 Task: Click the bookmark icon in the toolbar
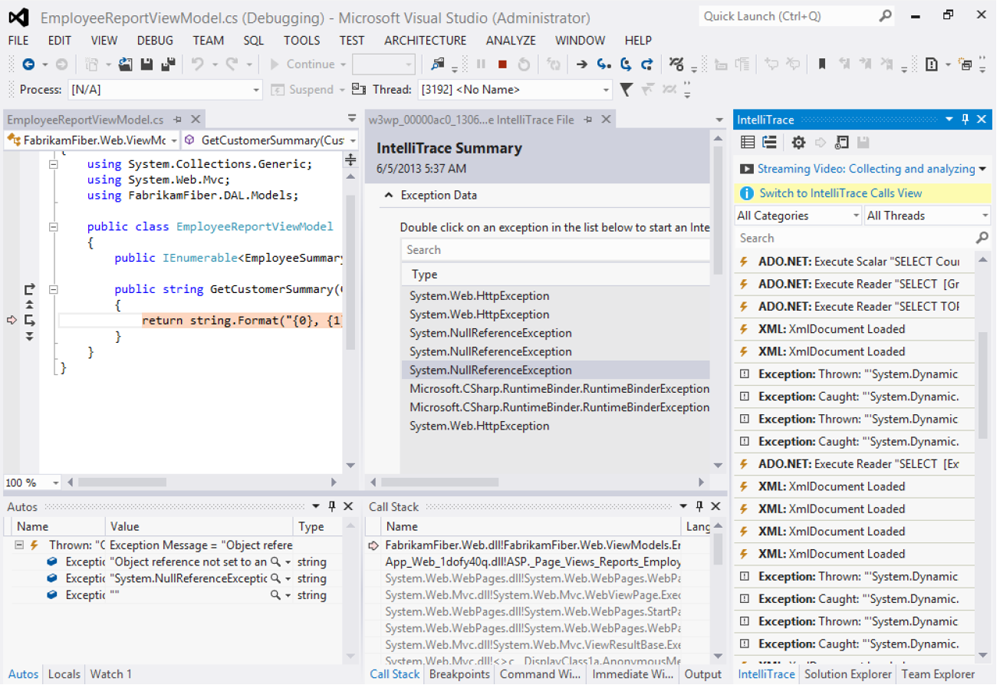coord(822,64)
